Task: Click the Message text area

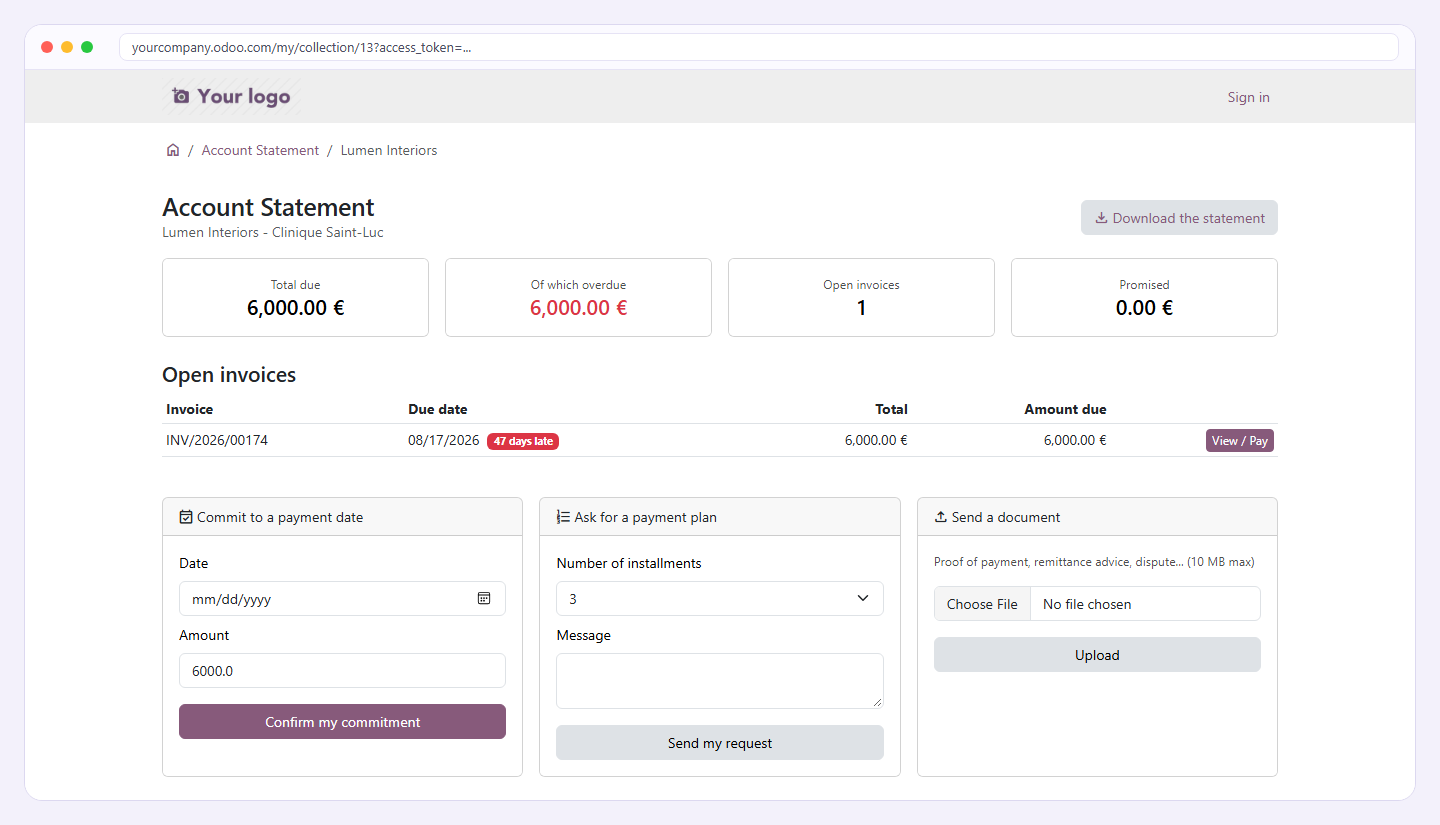Action: 720,681
